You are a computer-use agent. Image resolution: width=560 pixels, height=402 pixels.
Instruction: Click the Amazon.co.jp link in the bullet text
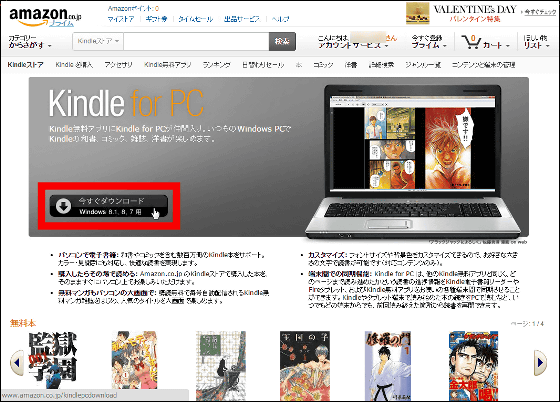coord(161,273)
